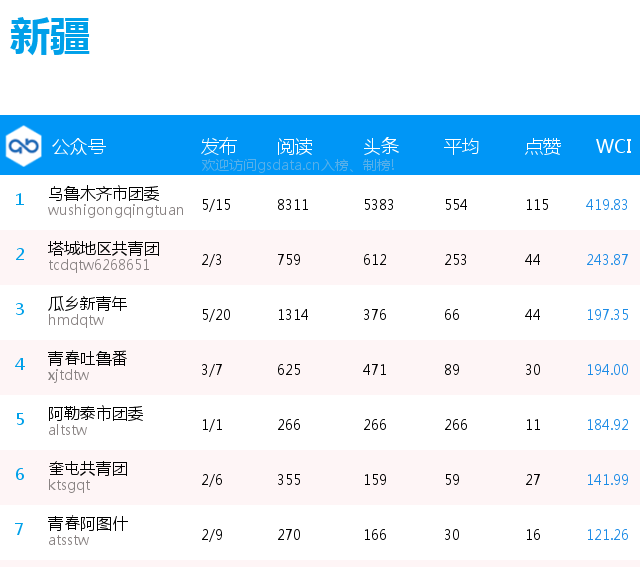Open the 瓜乡新青年 account name

(87, 303)
